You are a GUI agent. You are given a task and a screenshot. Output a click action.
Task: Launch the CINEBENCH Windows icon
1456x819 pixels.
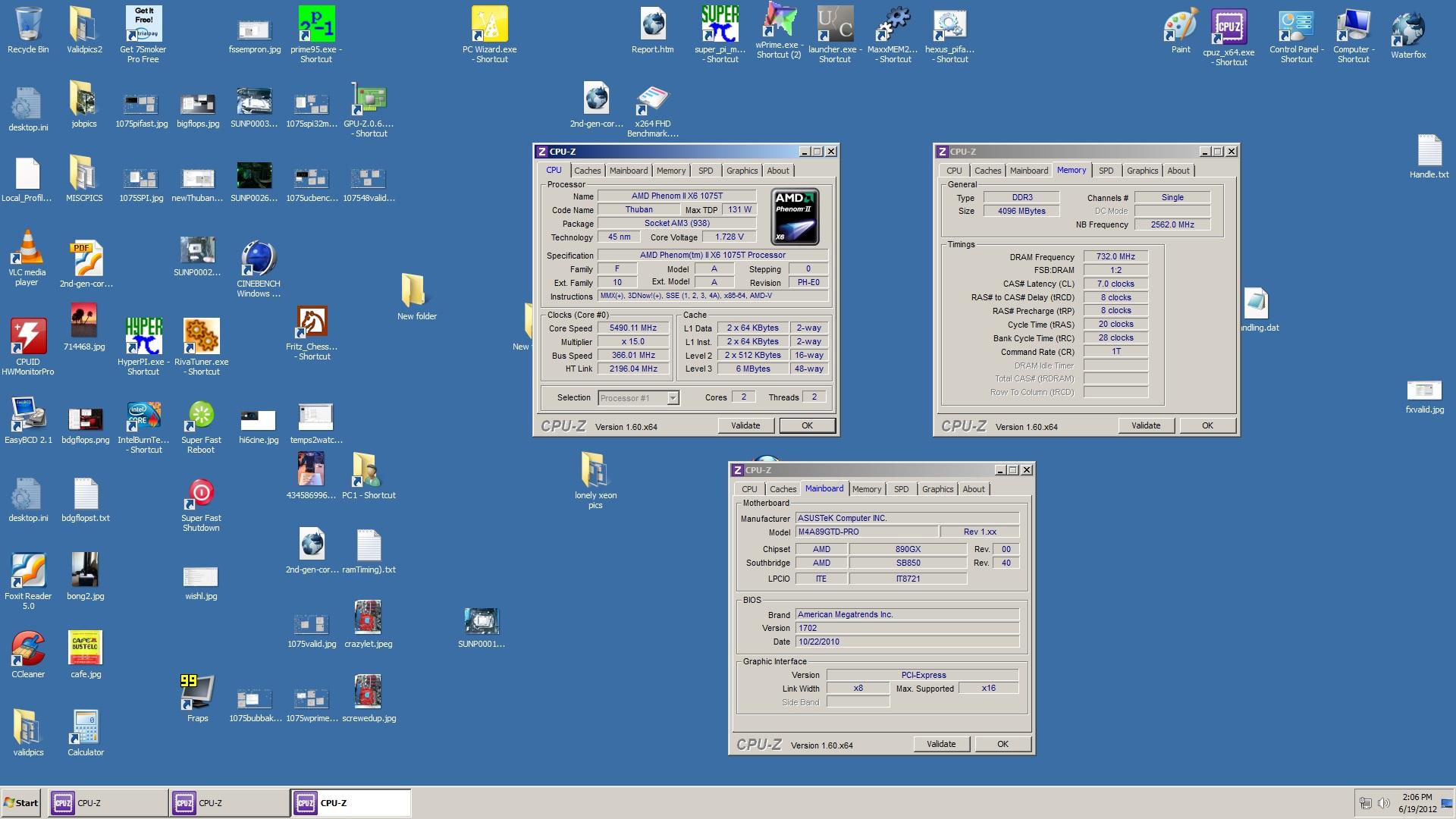[x=259, y=269]
